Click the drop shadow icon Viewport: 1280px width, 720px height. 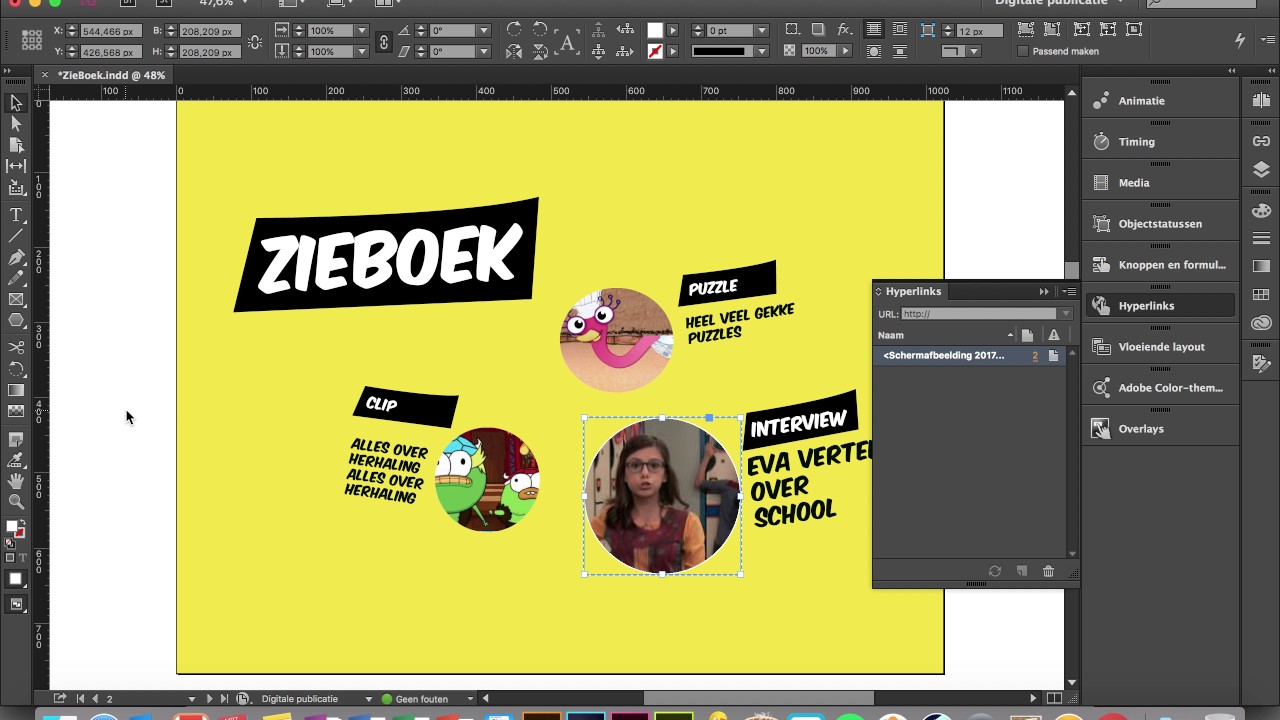[818, 30]
